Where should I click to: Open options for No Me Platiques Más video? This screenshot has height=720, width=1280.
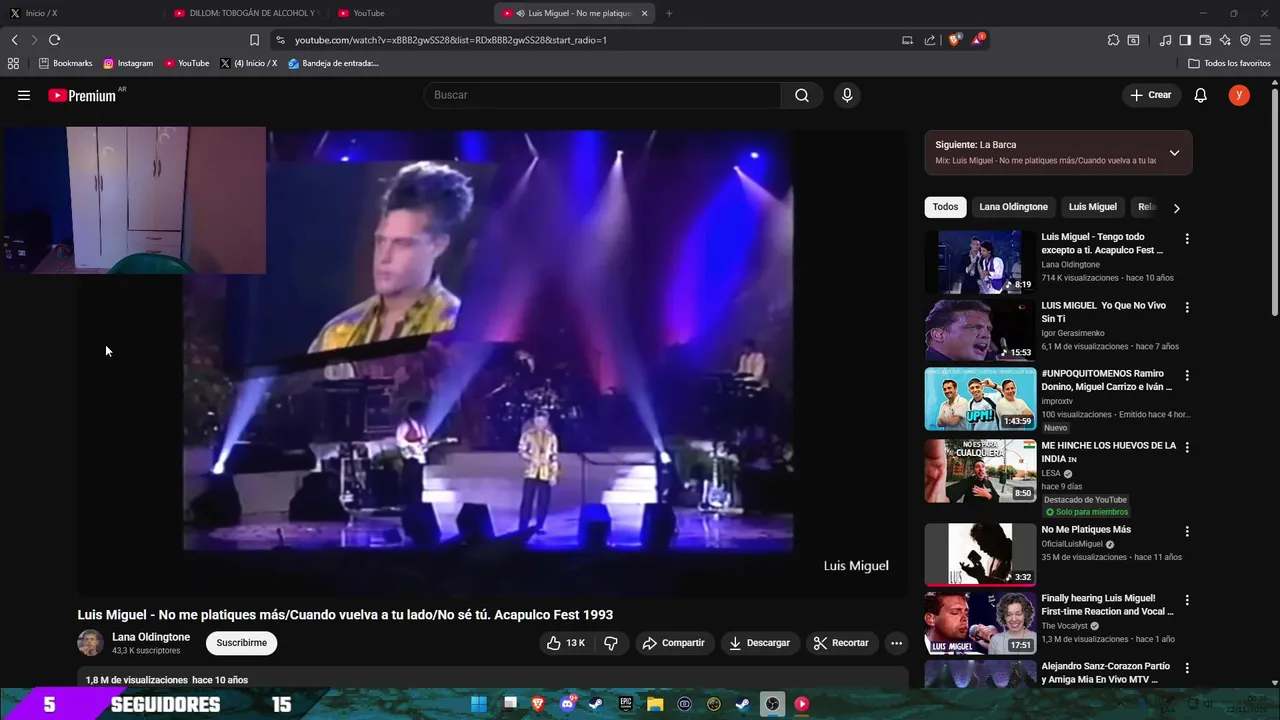point(1187,531)
